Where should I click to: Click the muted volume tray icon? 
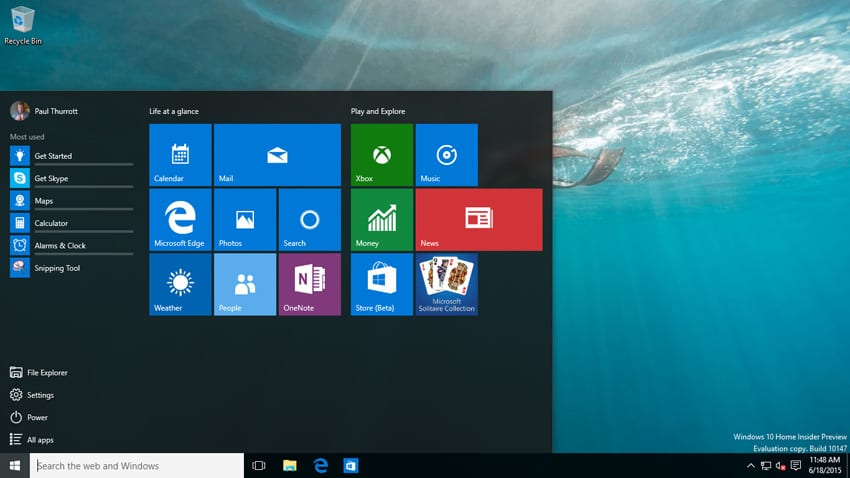click(781, 466)
